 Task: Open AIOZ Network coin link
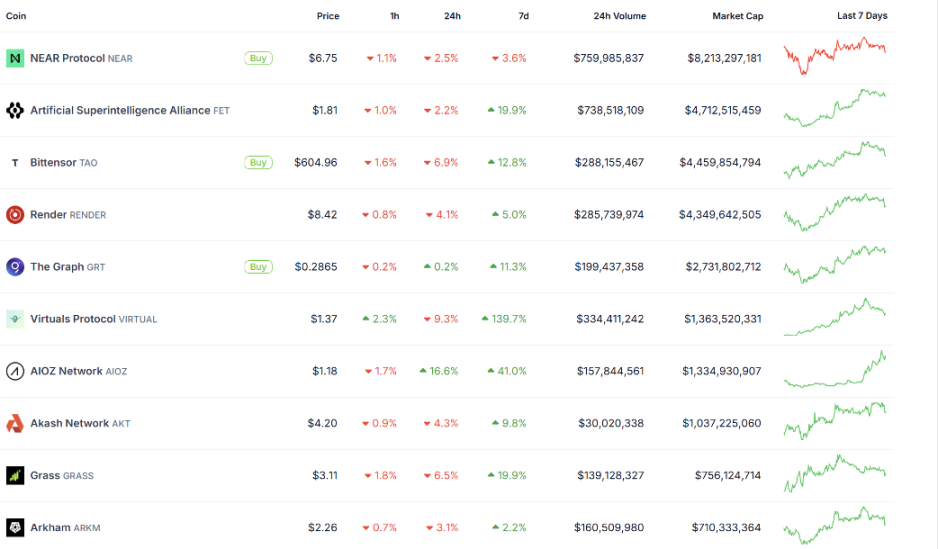[x=78, y=371]
